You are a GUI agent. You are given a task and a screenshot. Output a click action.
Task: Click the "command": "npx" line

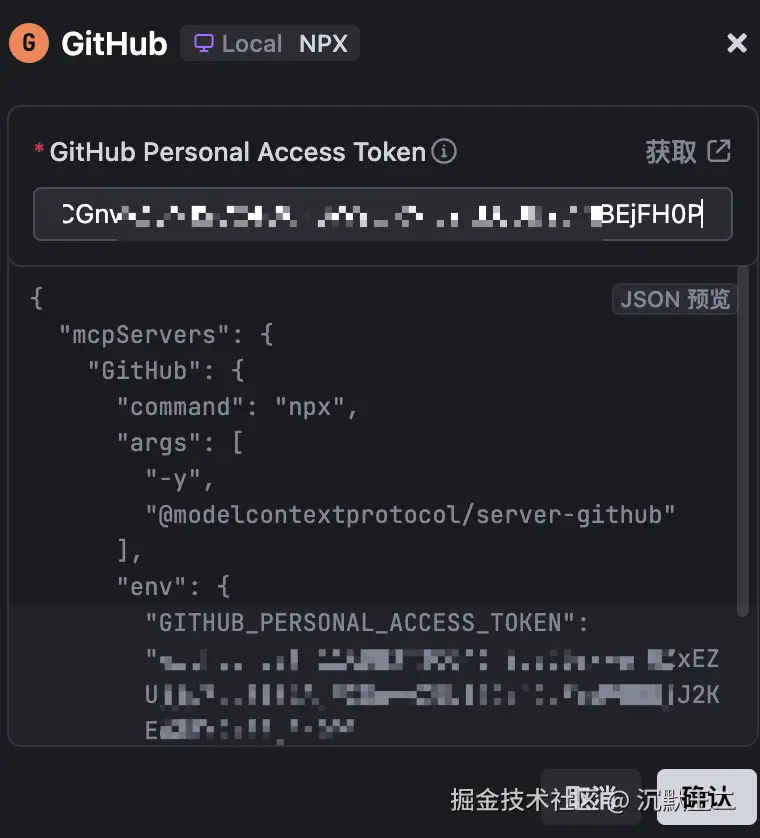click(x=237, y=407)
